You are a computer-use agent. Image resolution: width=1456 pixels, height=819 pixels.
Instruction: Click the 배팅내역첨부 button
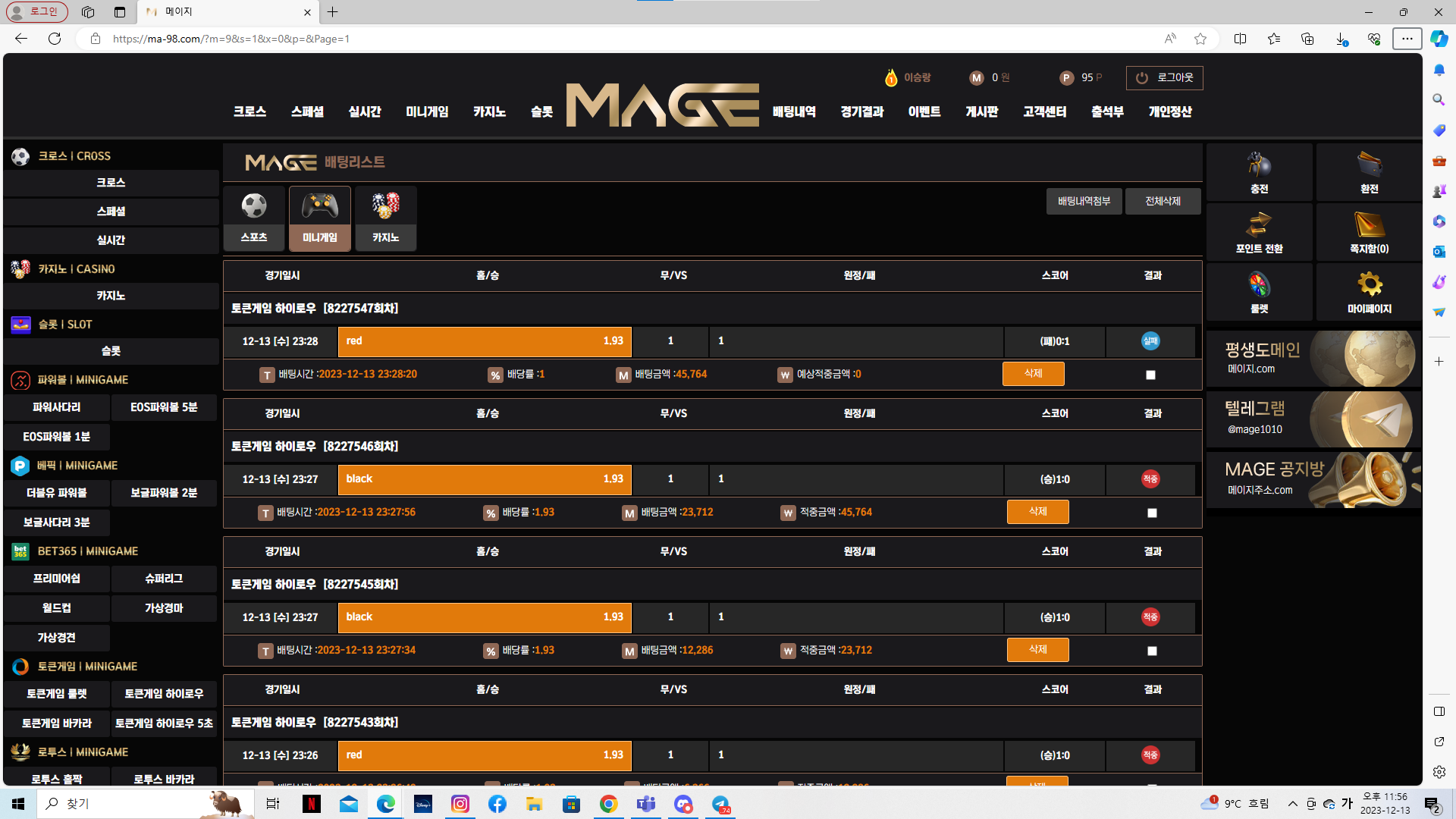(1084, 201)
